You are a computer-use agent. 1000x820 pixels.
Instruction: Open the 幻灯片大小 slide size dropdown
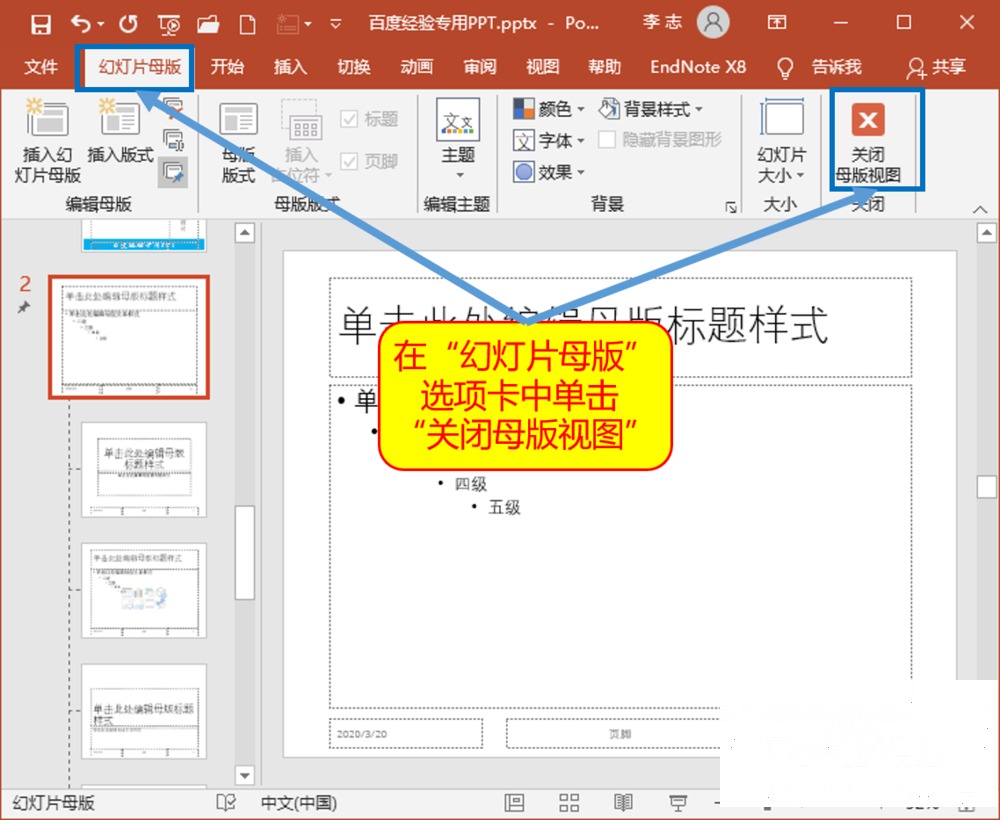pos(782,142)
